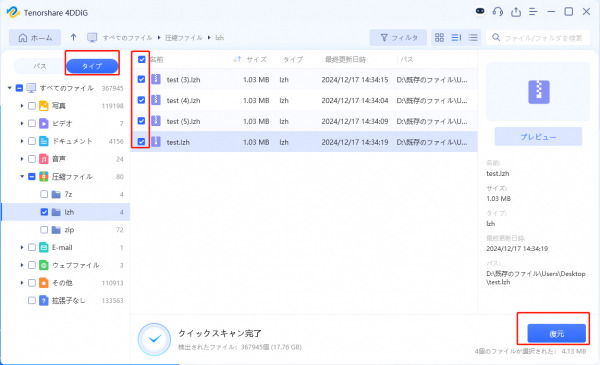The width and height of the screenshot is (600, 365).
Task: Check the ビデオ category checkbox
Action: tap(32, 123)
